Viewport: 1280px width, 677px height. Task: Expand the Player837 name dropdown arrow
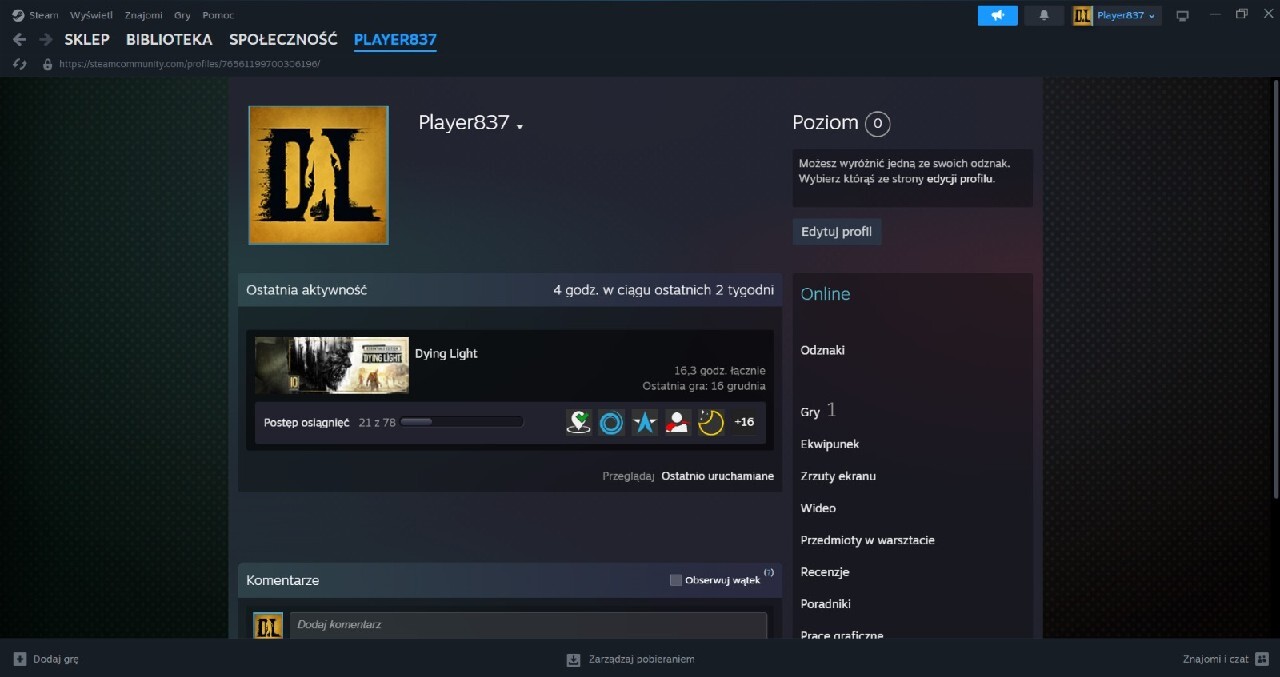[x=520, y=126]
